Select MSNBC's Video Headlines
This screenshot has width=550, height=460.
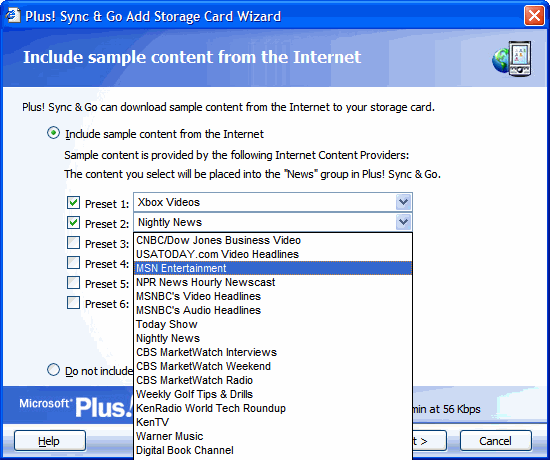[273, 296]
